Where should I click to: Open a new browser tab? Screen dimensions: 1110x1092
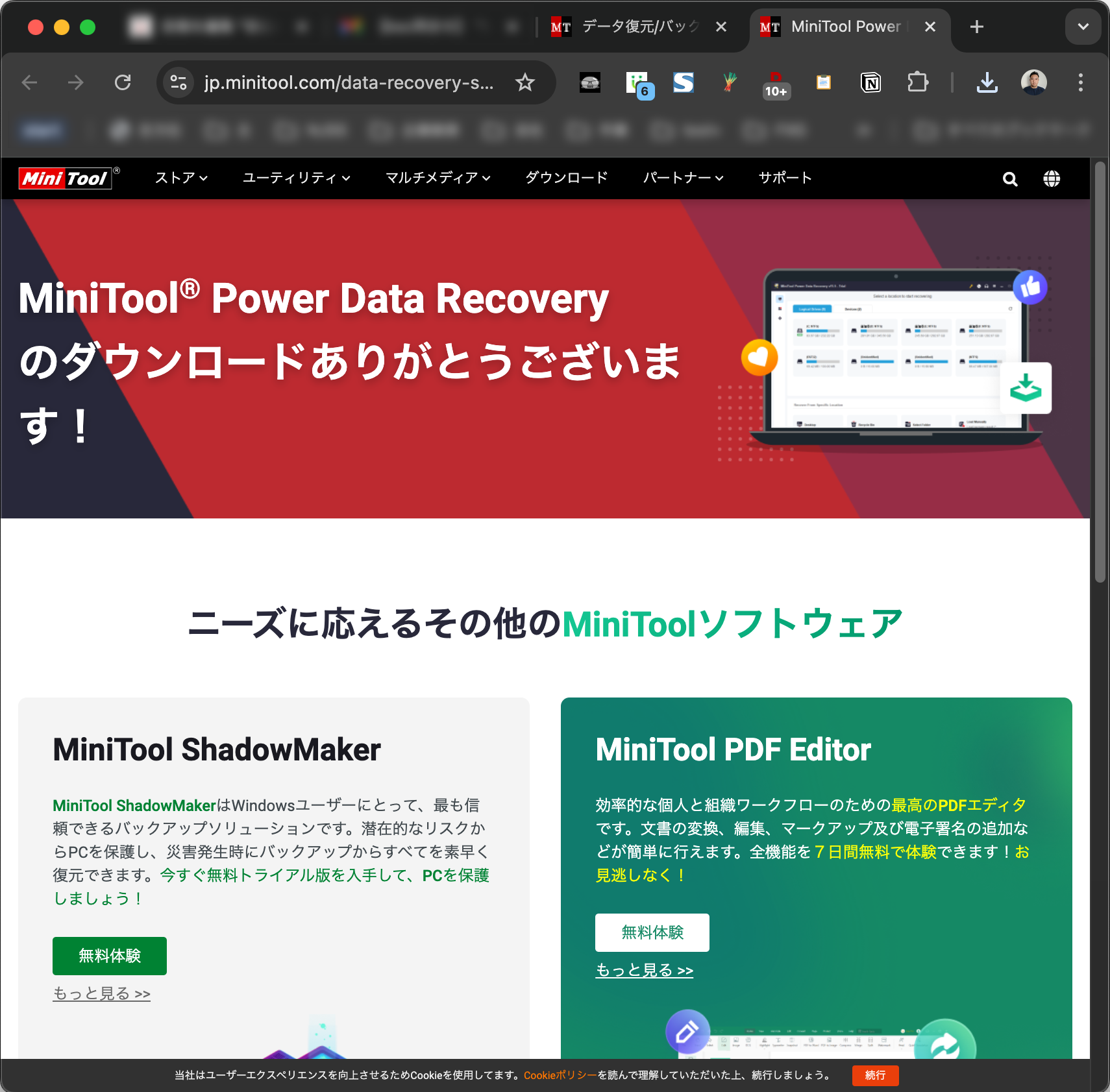(976, 27)
